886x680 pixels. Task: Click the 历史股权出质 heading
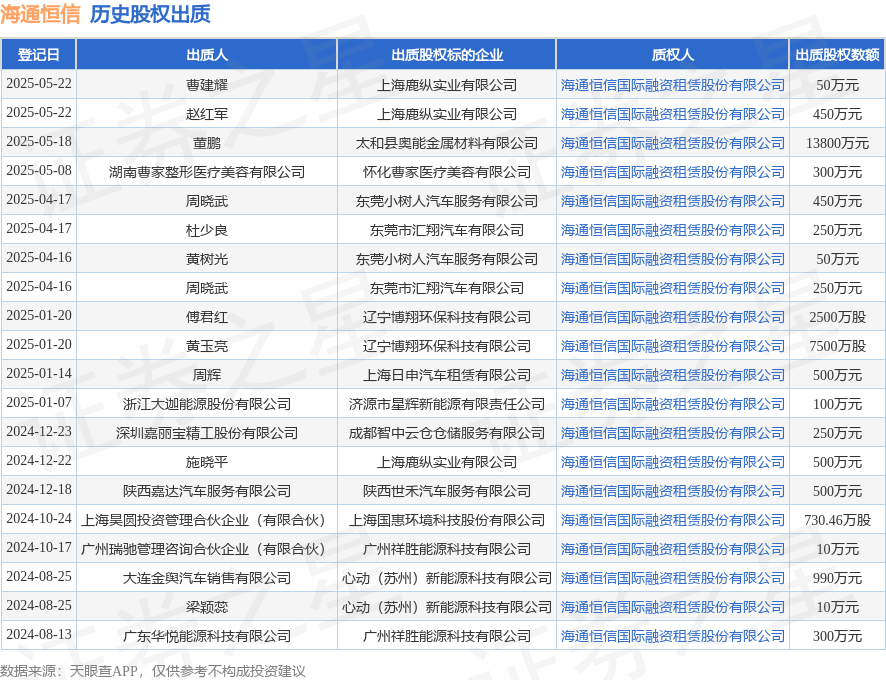150,14
